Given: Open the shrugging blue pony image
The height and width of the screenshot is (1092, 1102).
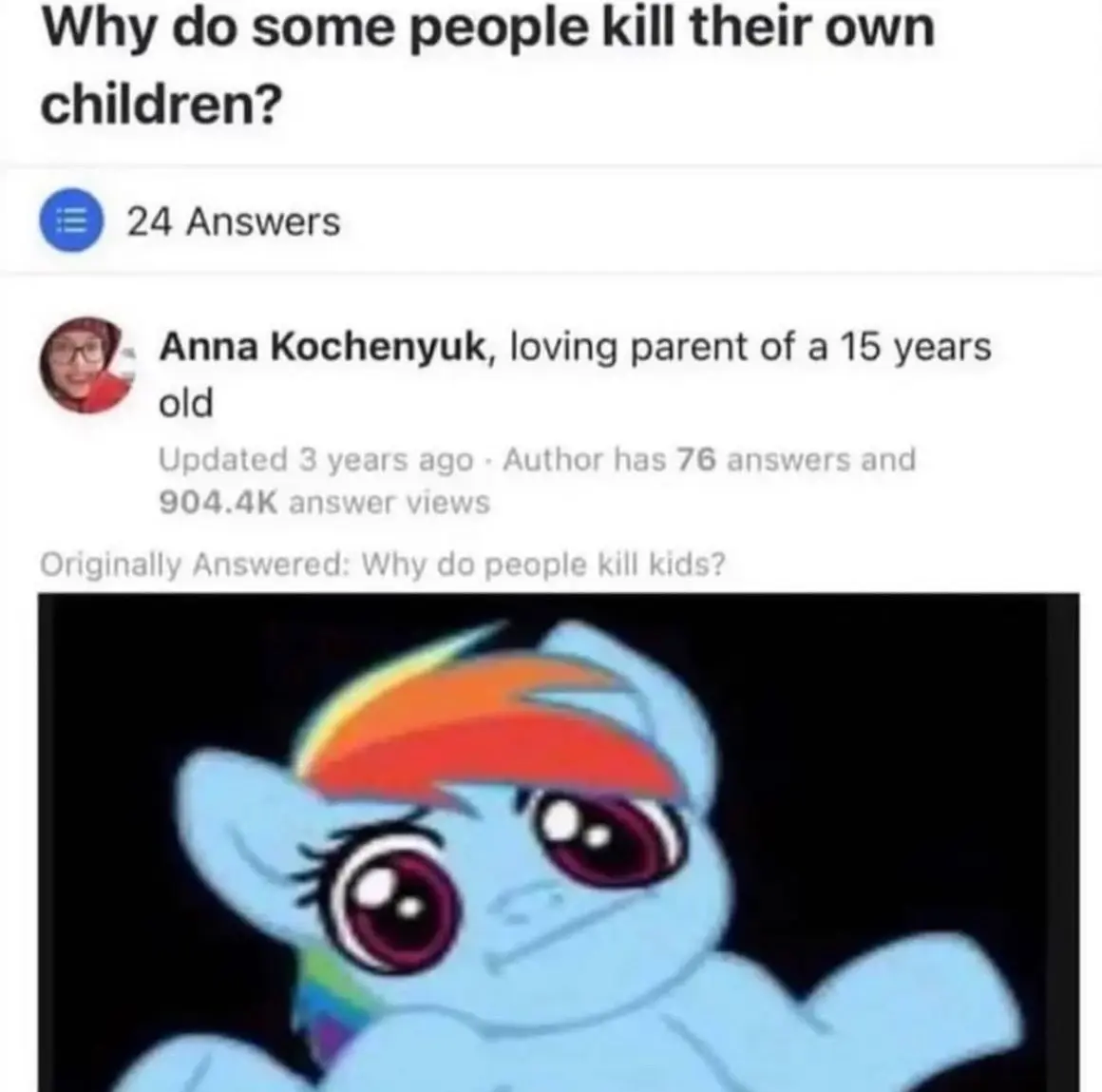Looking at the screenshot, I should tap(559, 842).
